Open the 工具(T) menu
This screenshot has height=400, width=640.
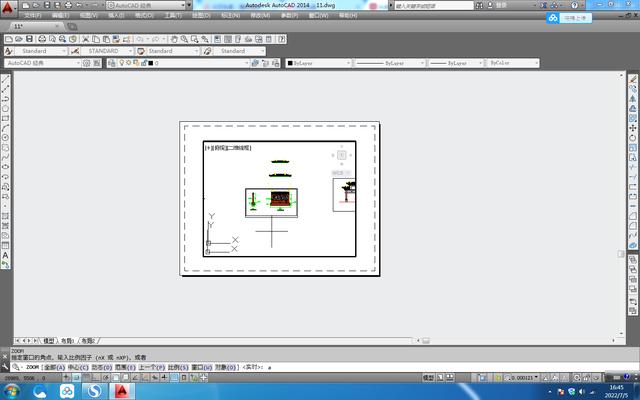click(x=172, y=16)
